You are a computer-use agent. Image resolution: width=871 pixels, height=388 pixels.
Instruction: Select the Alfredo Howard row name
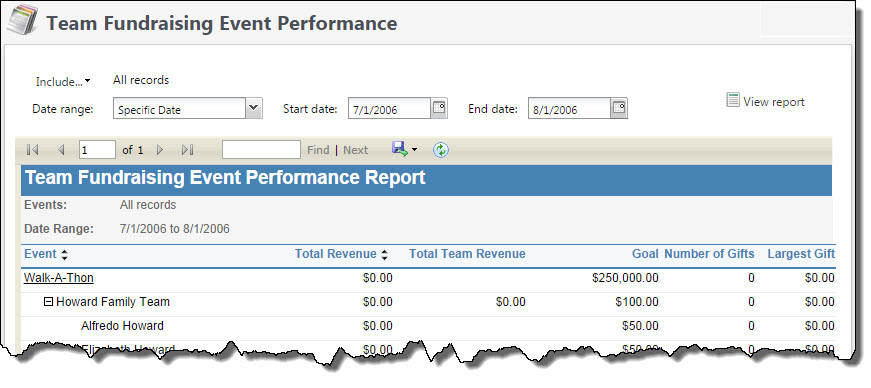[122, 326]
